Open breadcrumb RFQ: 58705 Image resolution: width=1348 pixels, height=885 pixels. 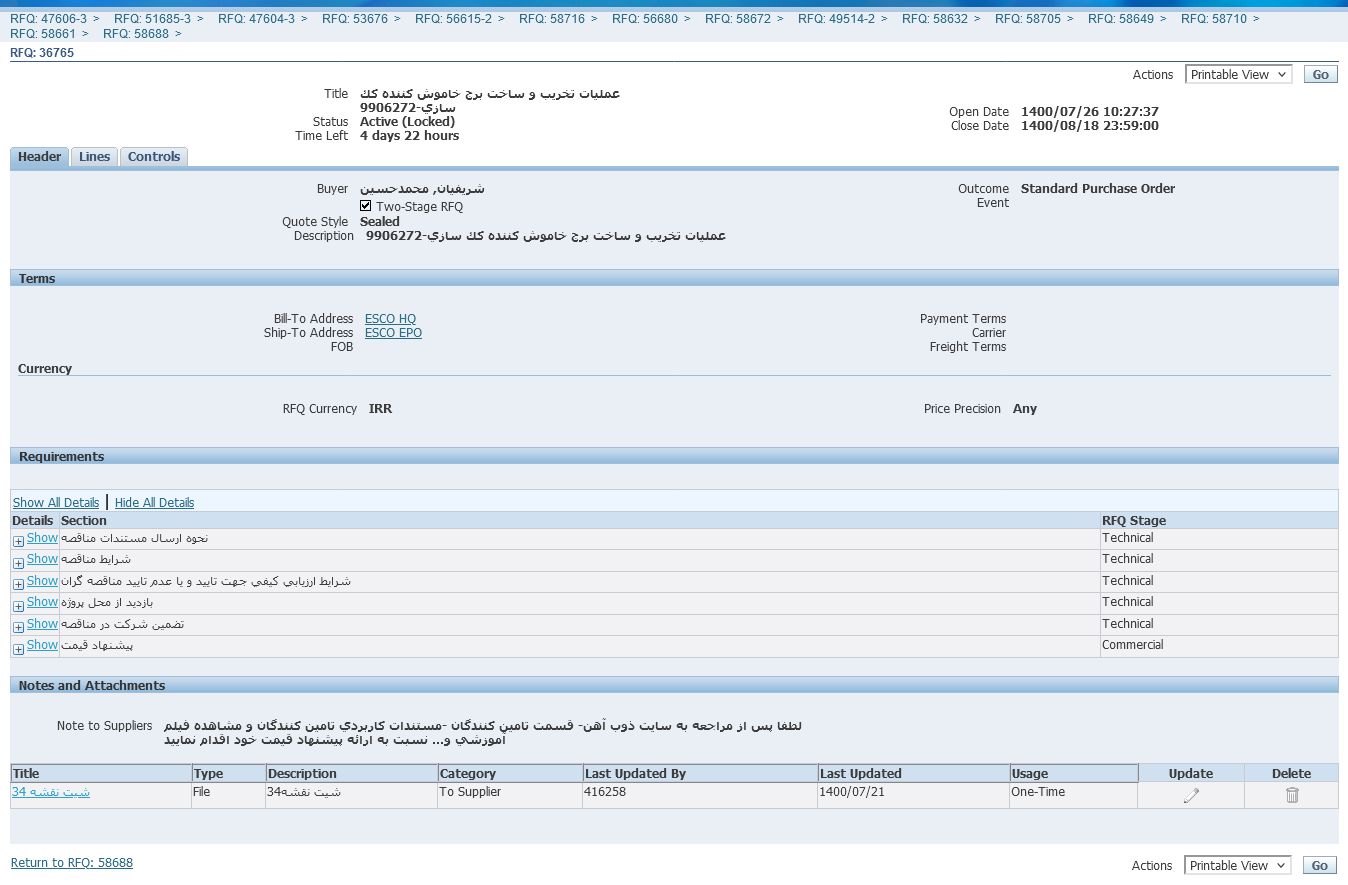coord(1028,19)
